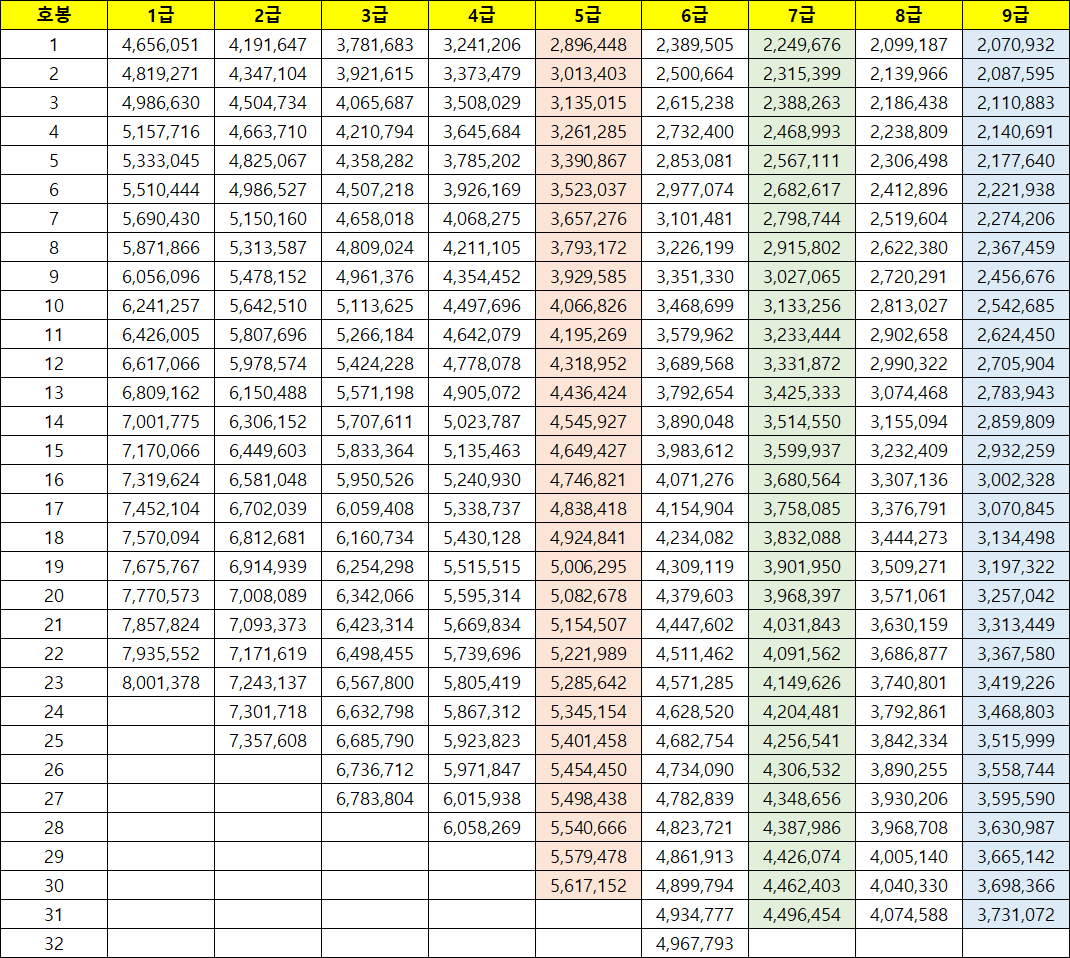The width and height of the screenshot is (1070, 958).
Task: Select the 4급 column header
Action: [482, 15]
